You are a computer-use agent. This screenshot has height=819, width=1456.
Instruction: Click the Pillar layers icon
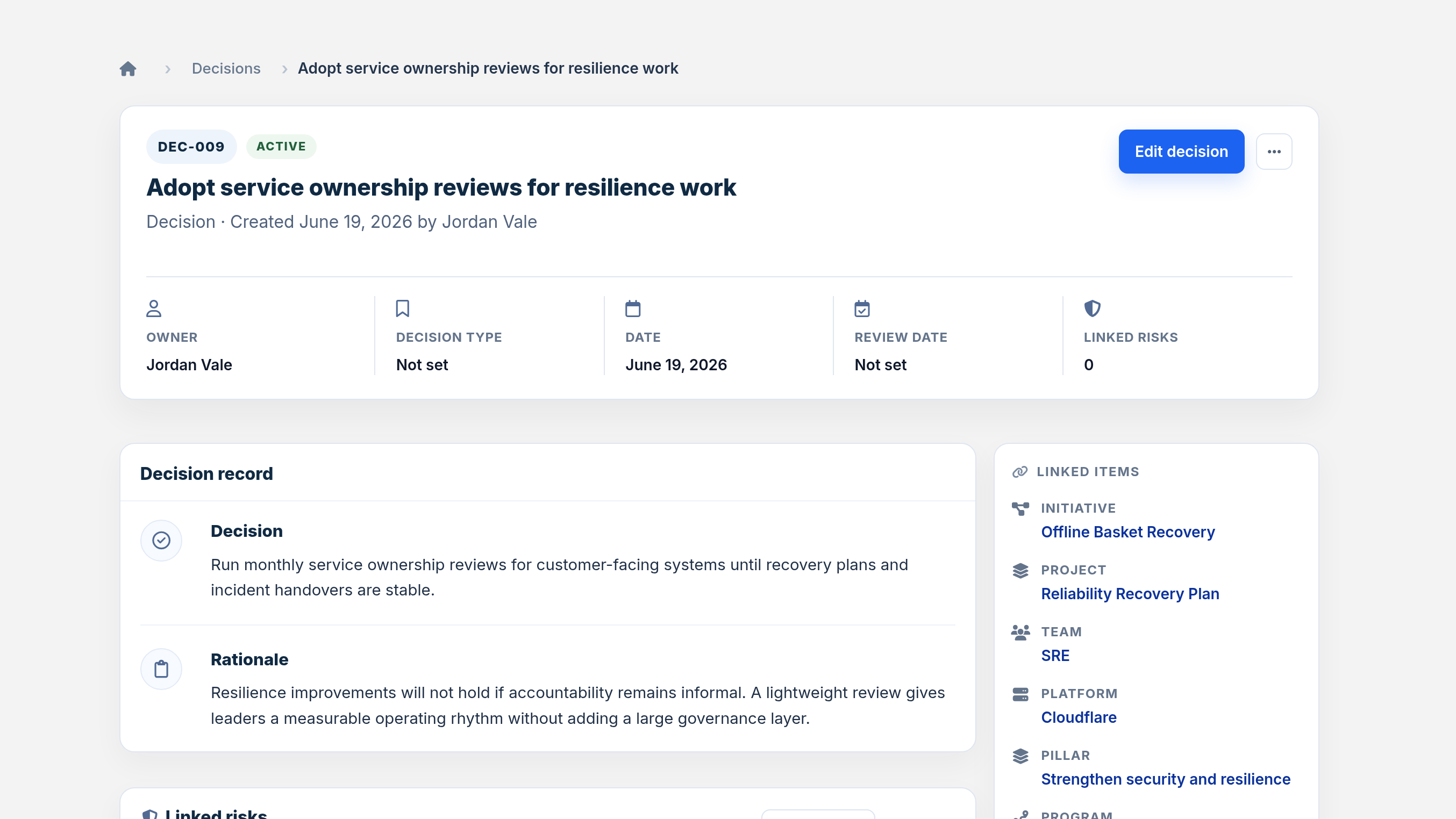[x=1020, y=756]
